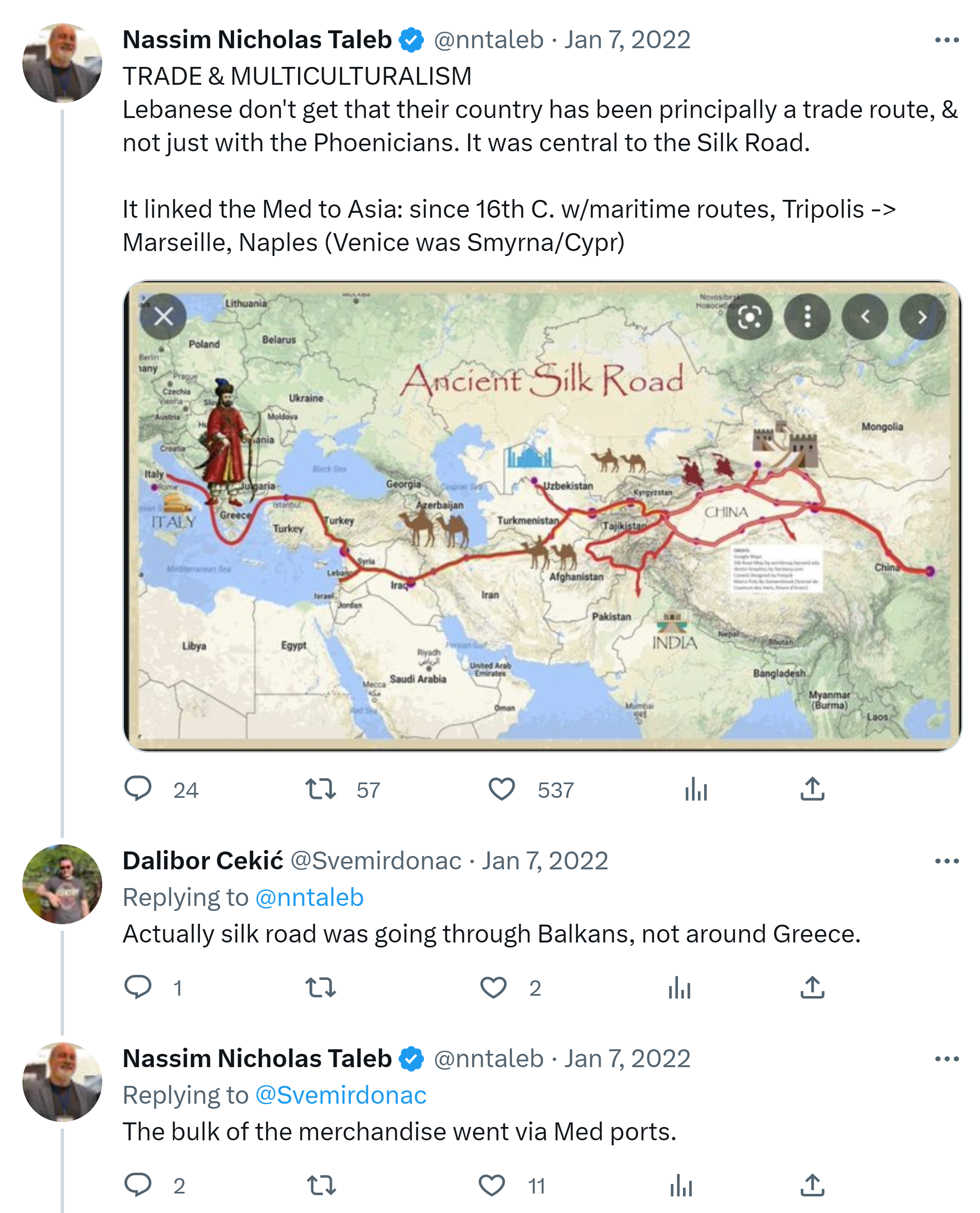Open more options for Taleb's first tweet
This screenshot has width=980, height=1213.
coord(947,40)
